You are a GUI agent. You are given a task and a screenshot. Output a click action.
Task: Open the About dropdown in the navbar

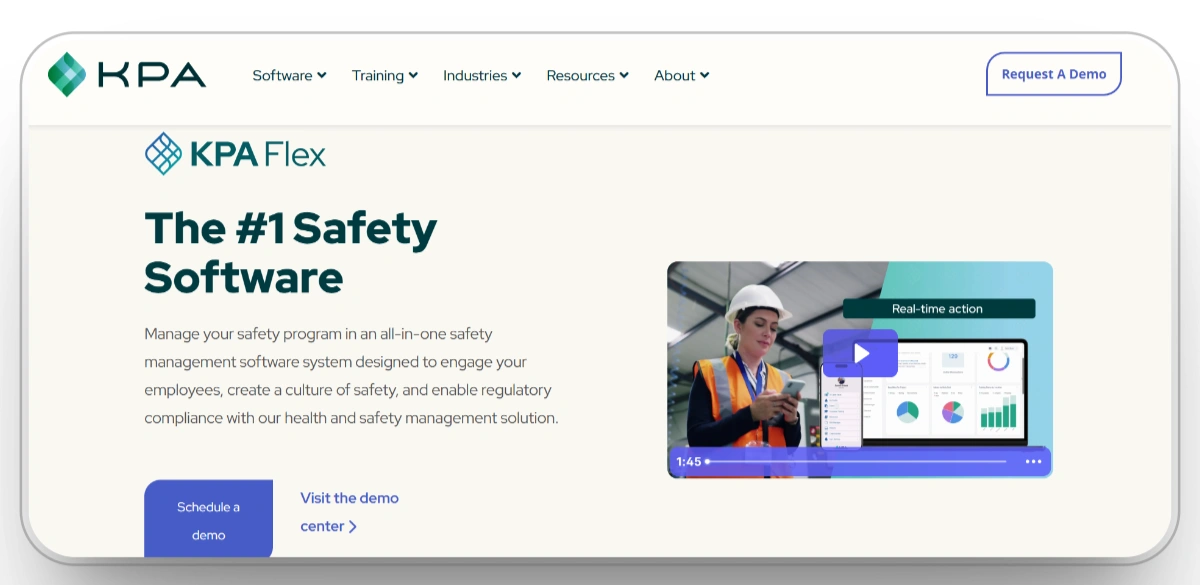(681, 75)
